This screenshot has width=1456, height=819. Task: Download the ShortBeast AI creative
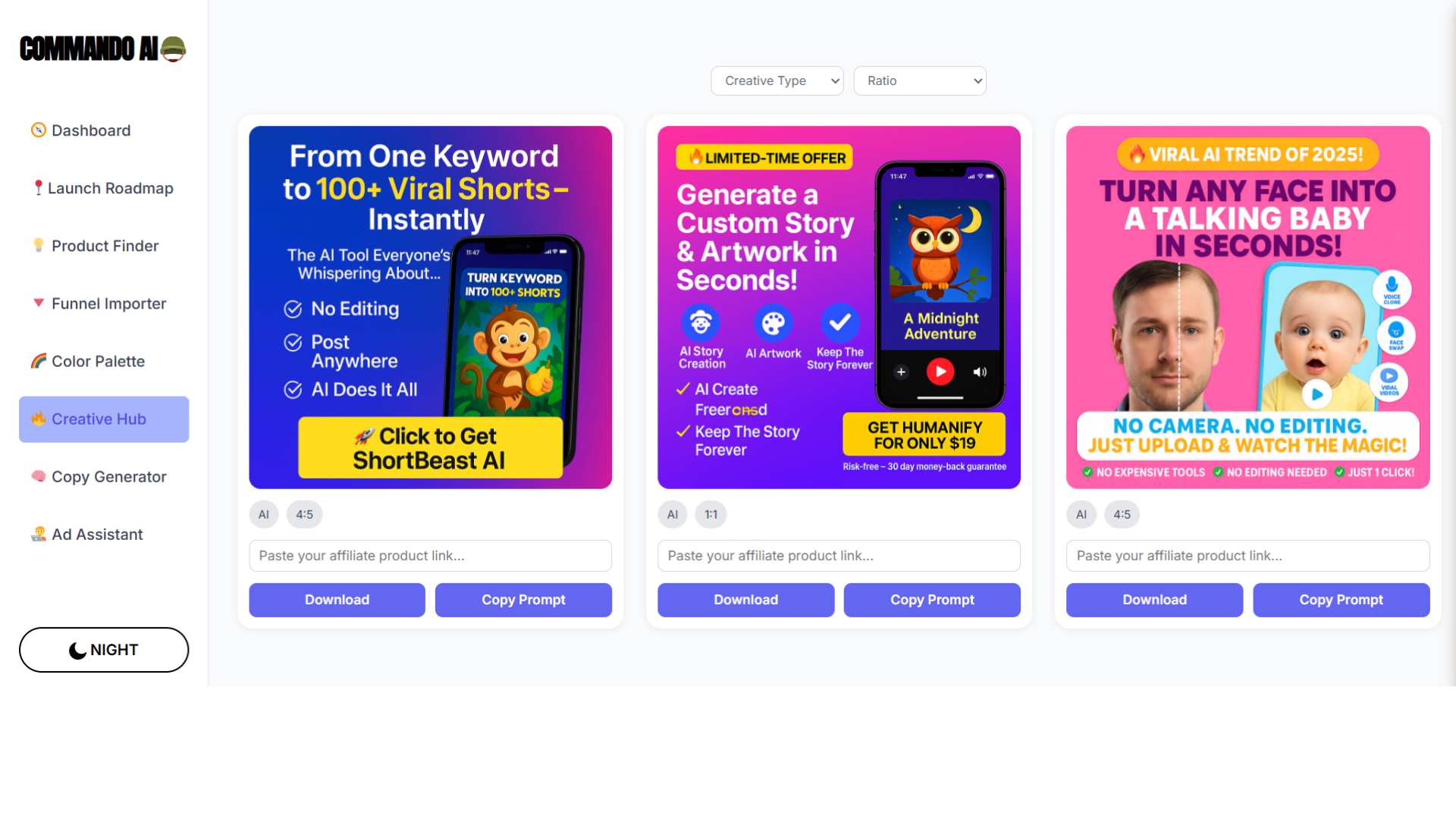pyautogui.click(x=337, y=600)
